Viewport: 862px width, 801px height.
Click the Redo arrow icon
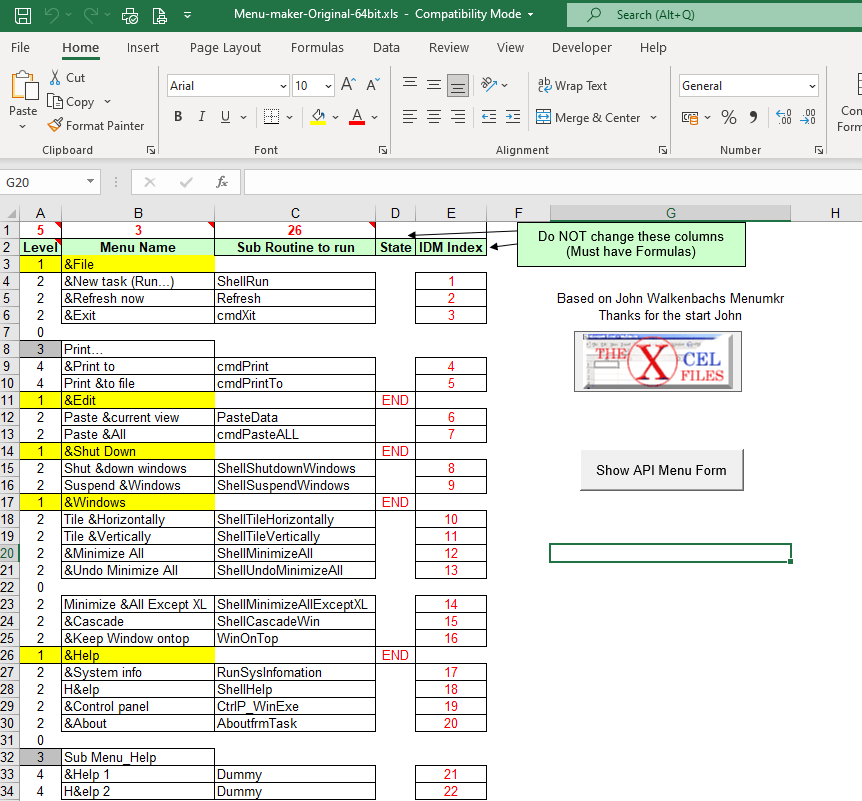click(x=91, y=15)
